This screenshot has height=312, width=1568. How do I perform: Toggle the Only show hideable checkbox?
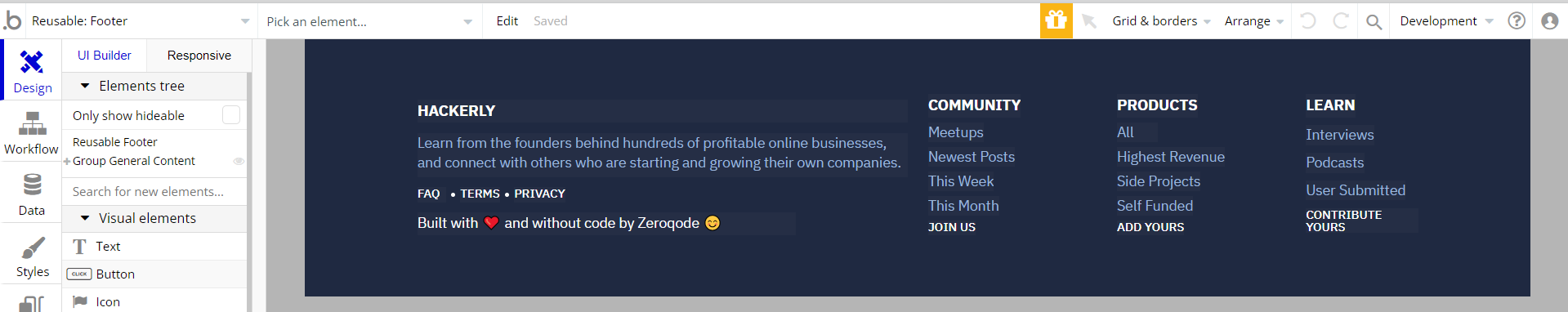231,115
